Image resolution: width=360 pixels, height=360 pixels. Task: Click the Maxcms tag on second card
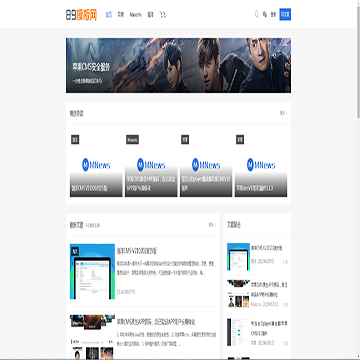132,140
